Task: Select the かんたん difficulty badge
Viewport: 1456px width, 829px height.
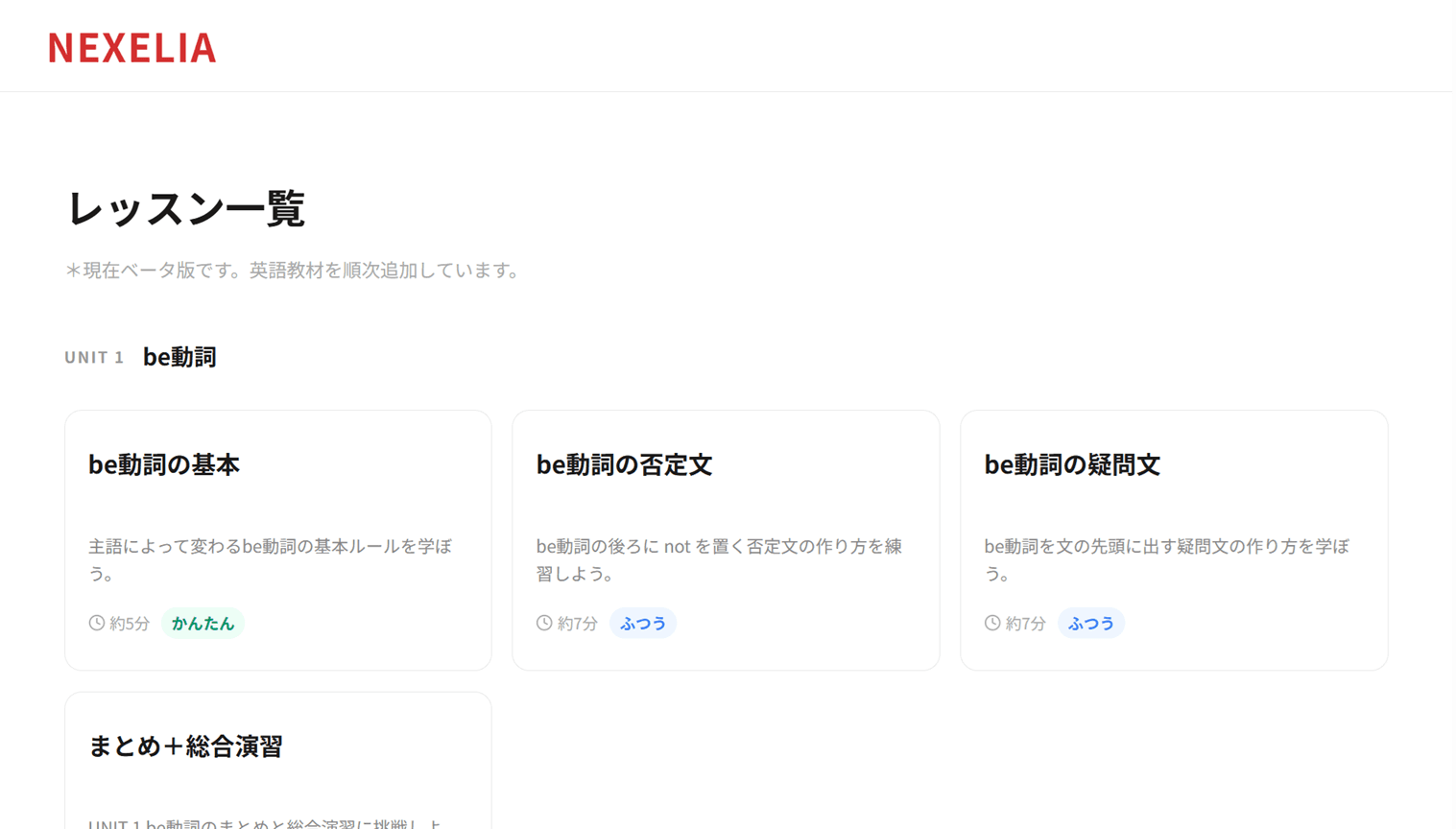Action: pyautogui.click(x=203, y=623)
